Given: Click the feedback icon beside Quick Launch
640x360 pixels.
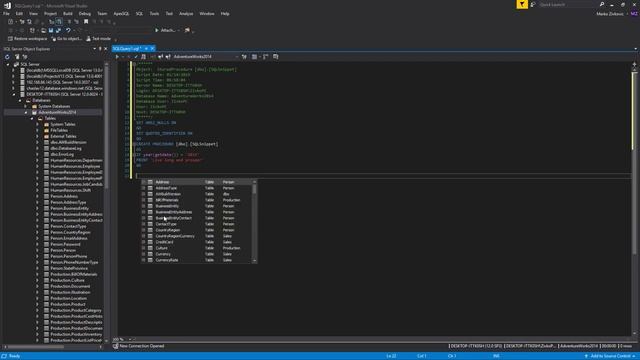Looking at the screenshot, I should coord(533,4).
